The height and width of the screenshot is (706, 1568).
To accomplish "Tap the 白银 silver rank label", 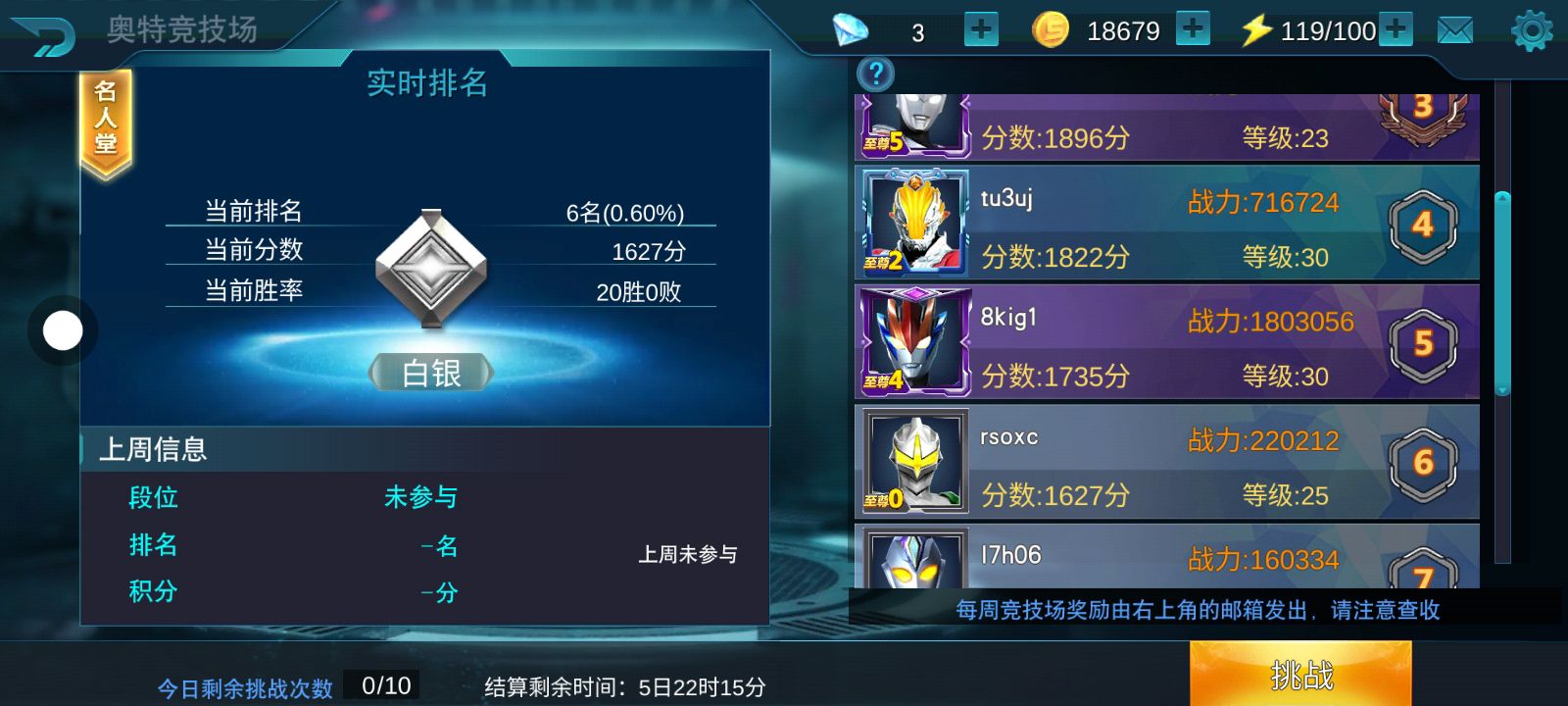I will pos(431,373).
